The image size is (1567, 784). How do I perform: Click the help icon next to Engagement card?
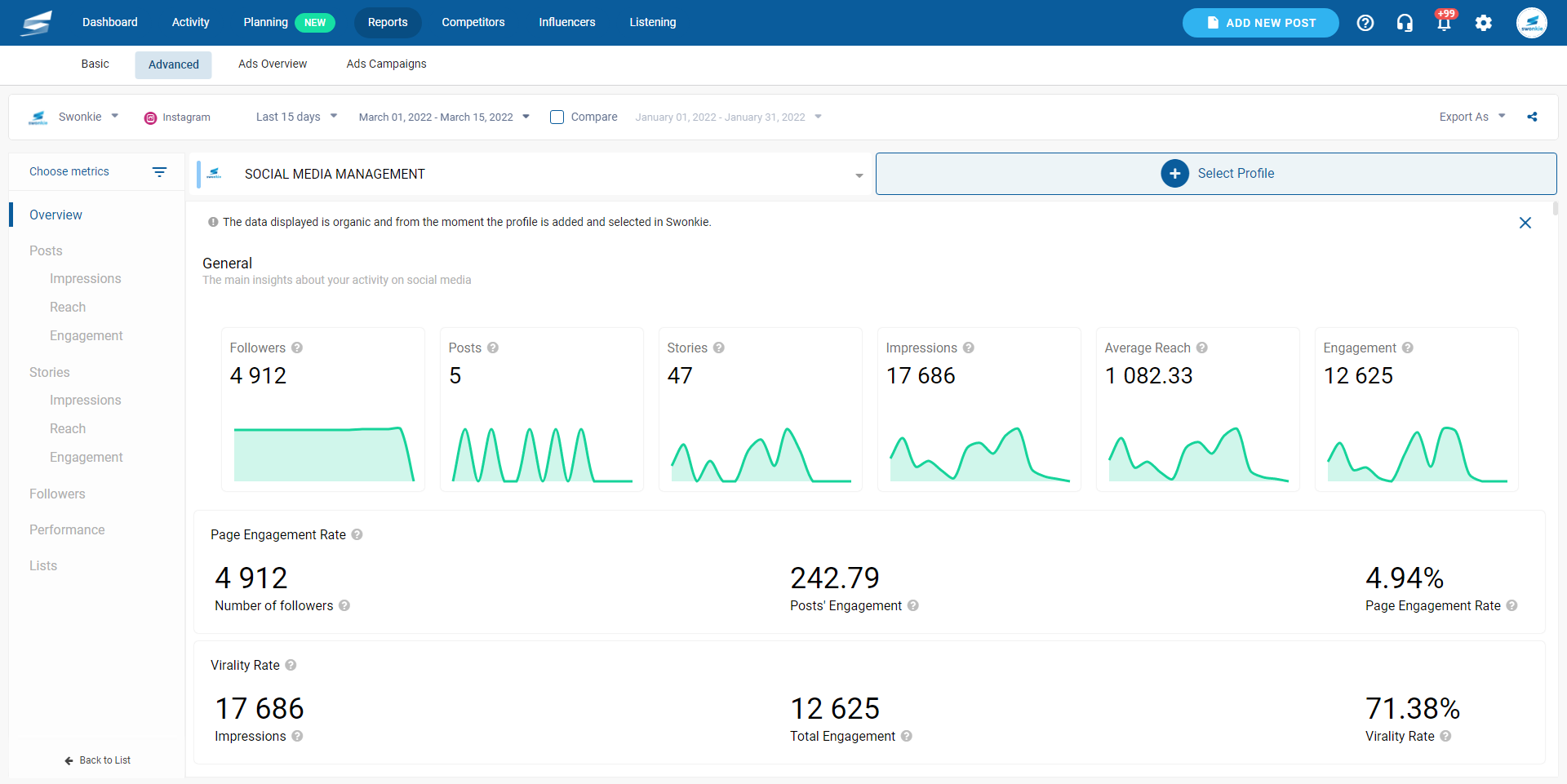[1408, 348]
